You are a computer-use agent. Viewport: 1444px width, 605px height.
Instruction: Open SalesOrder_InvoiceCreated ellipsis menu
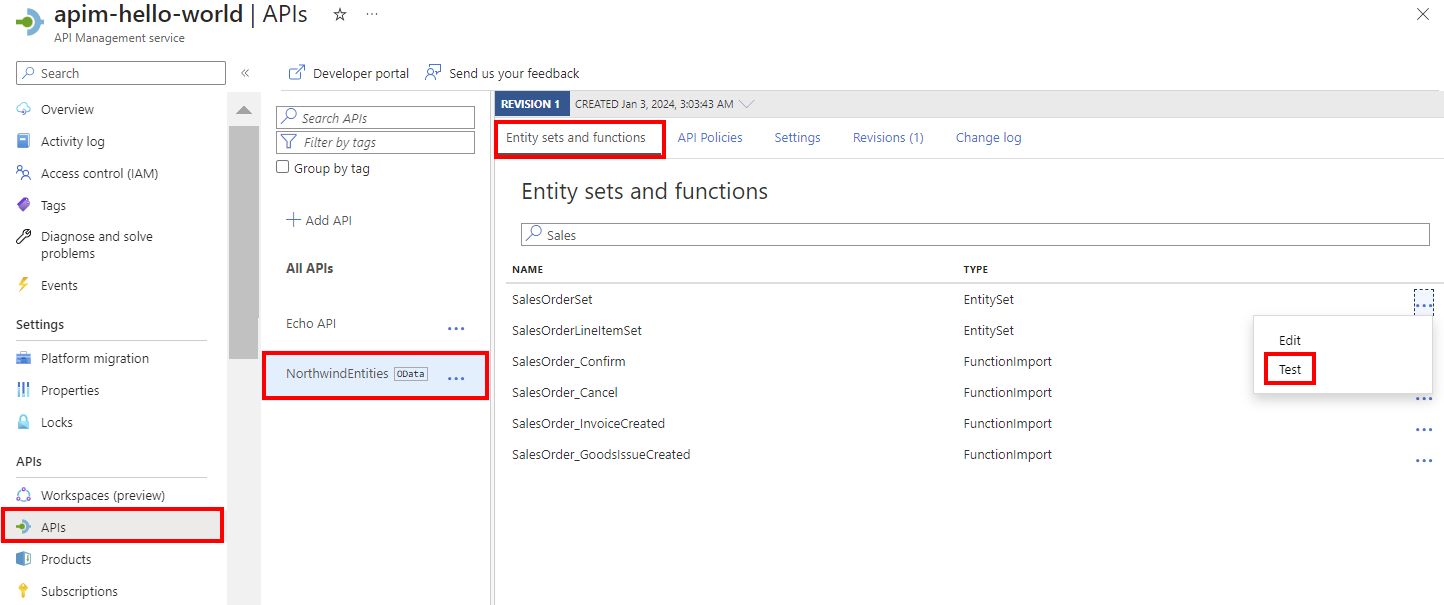click(x=1424, y=430)
